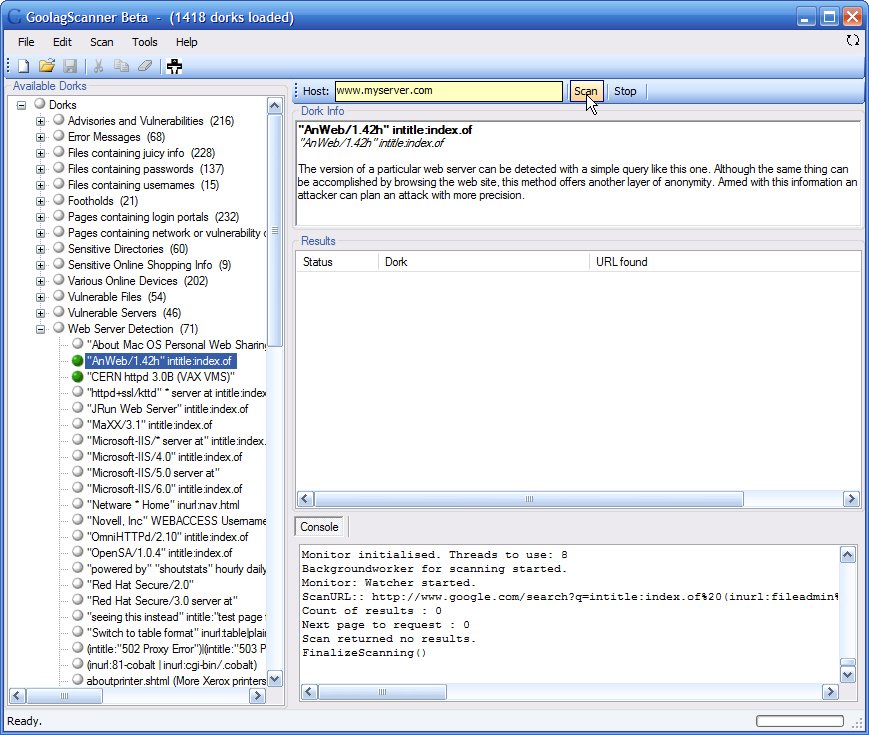Expand Various Online Devices branch
The width and height of the screenshot is (869, 735).
tap(40, 281)
